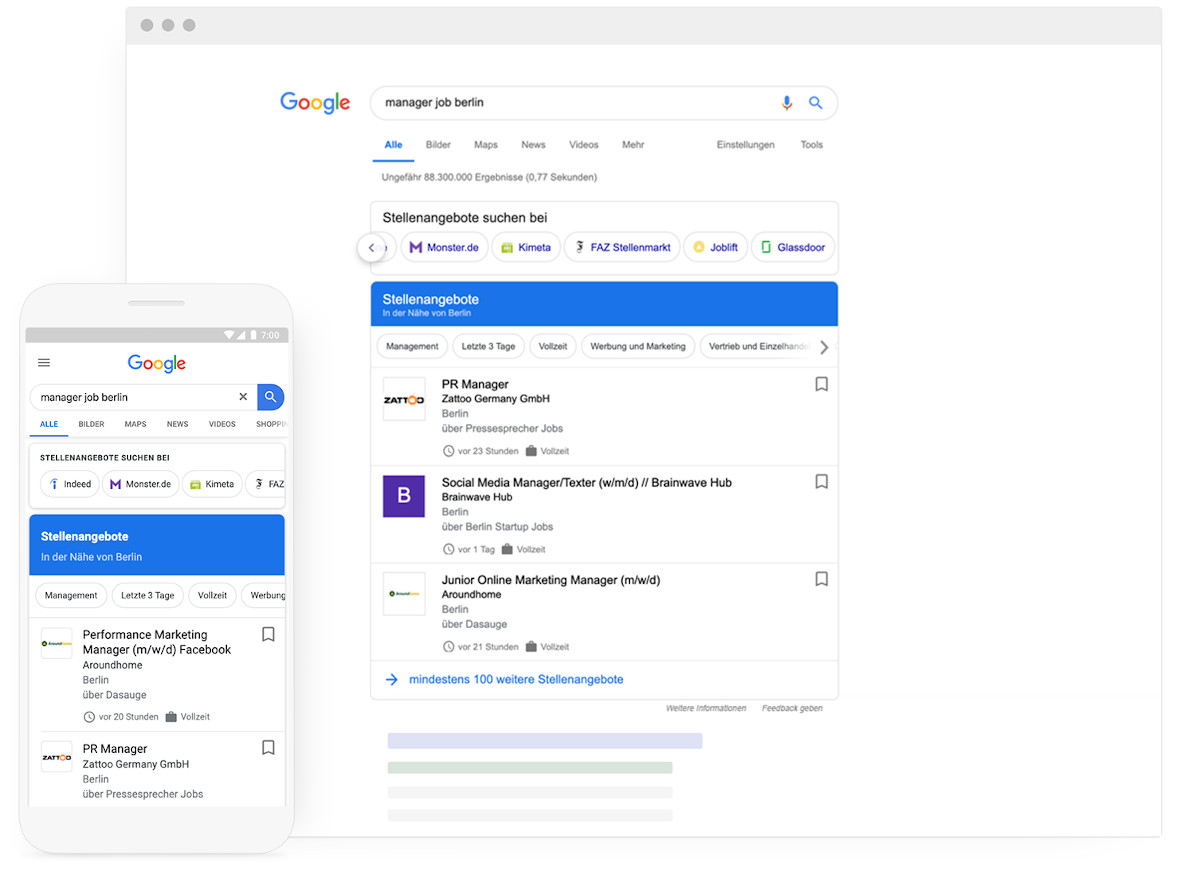
Task: Bookmark the PR Manager job listing
Action: point(821,384)
